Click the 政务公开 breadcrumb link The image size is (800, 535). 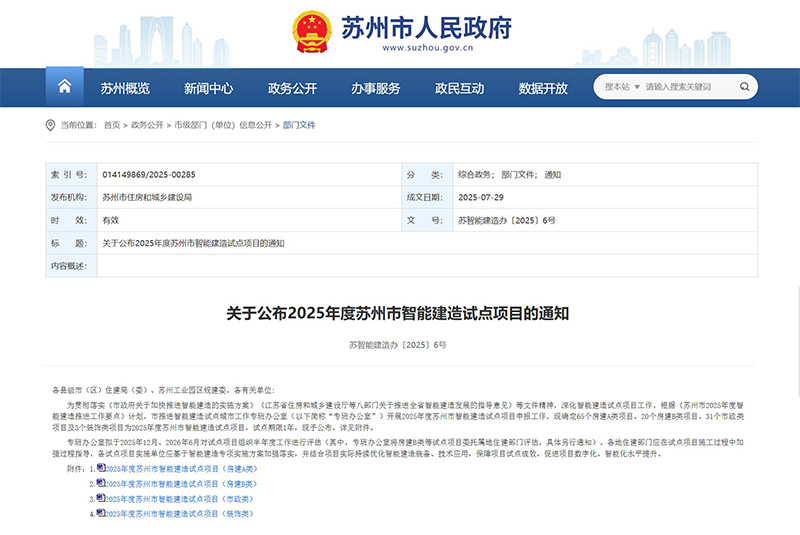(147, 125)
